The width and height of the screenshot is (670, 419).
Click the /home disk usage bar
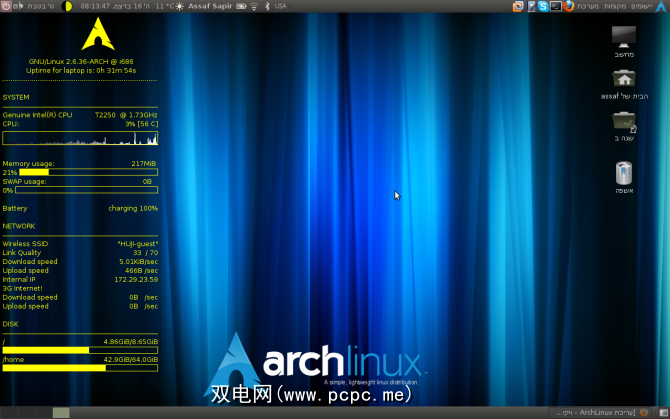(x=80, y=368)
